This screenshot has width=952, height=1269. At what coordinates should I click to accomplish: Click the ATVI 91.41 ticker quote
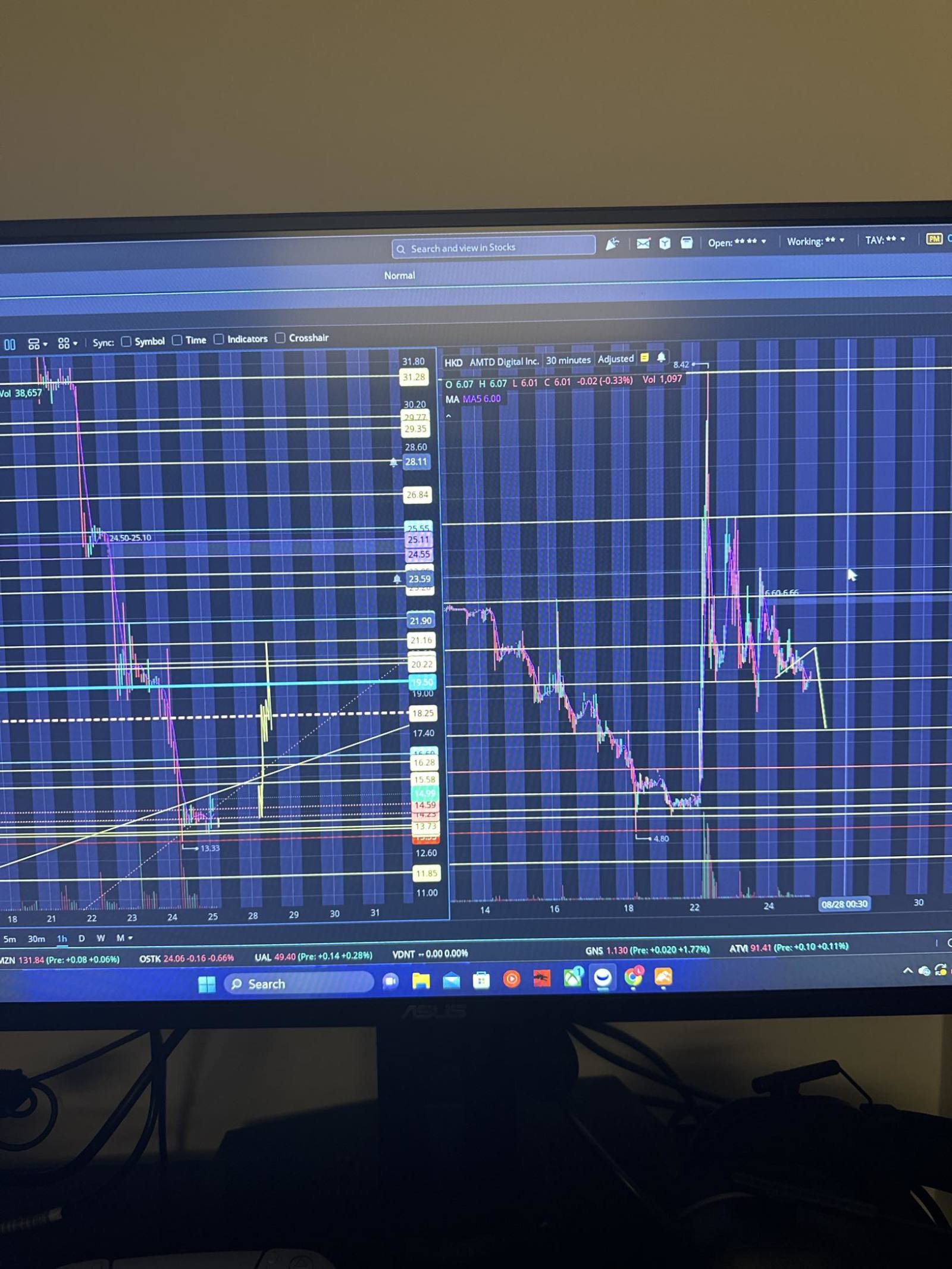(789, 947)
